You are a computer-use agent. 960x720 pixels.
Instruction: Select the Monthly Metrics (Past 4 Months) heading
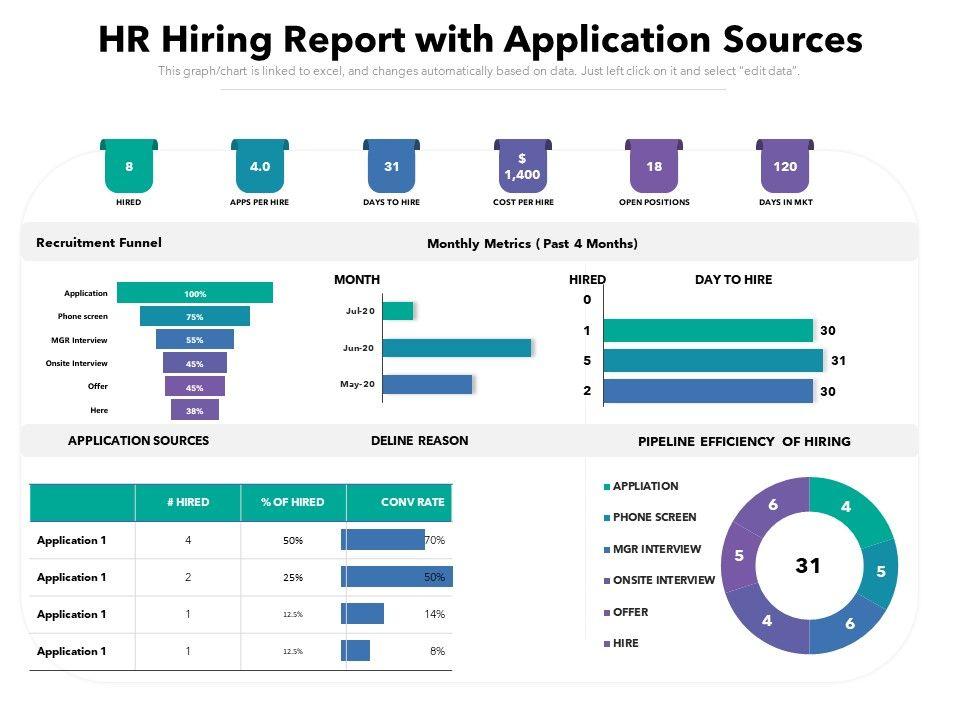click(533, 244)
